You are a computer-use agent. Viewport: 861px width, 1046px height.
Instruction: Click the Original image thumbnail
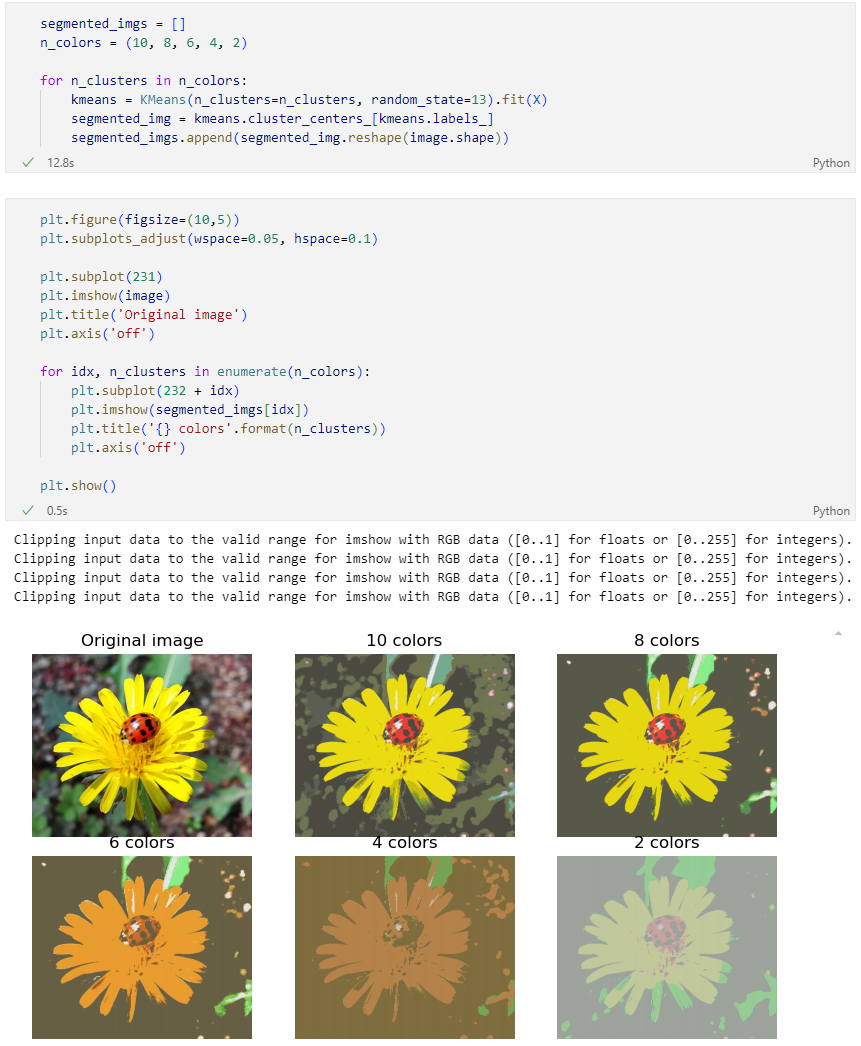click(x=142, y=745)
